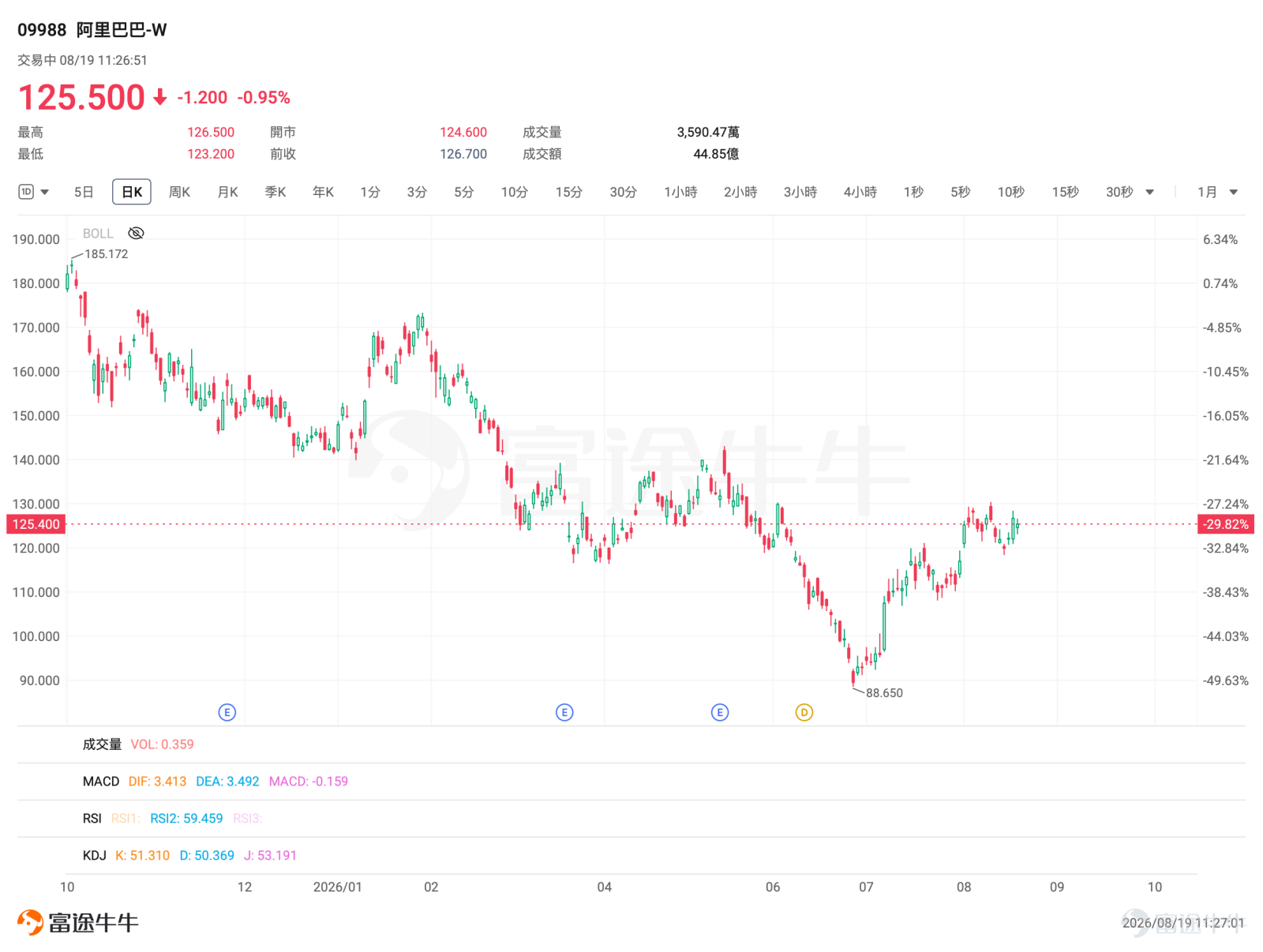Click the stock title 09988 阿里巴巴-W

click(x=92, y=30)
